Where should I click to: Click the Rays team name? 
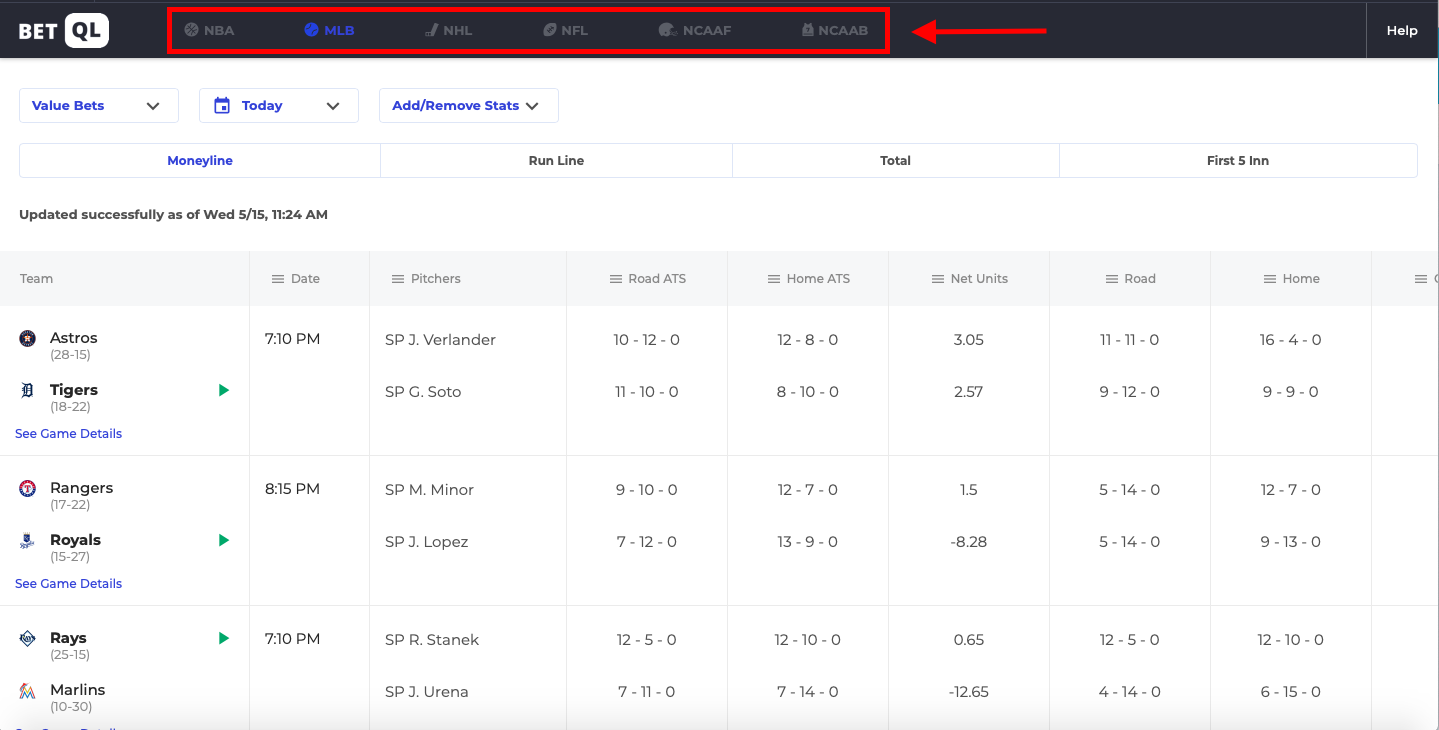click(x=68, y=638)
